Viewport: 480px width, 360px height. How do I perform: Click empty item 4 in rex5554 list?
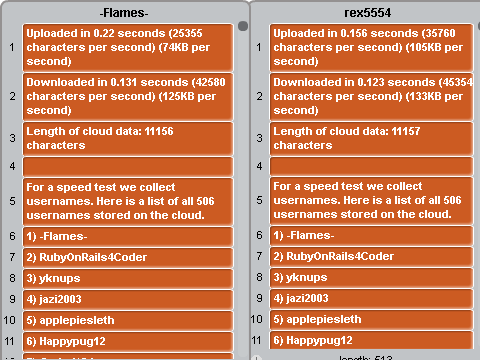pyautogui.click(x=372, y=166)
